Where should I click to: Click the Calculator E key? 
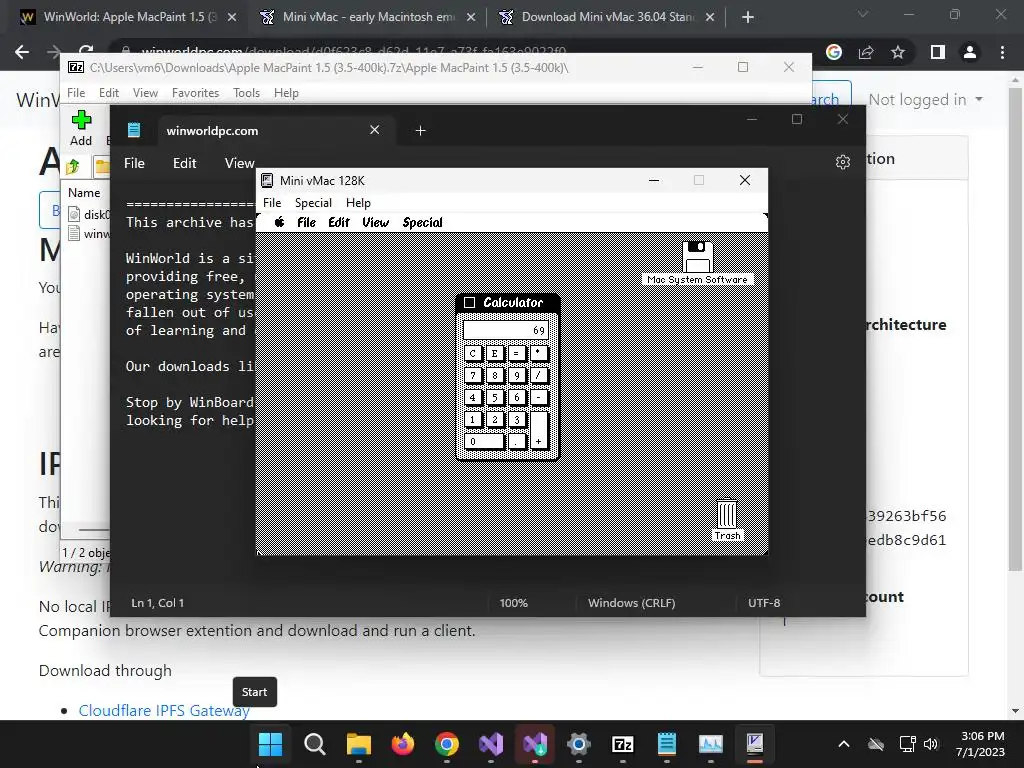494,353
